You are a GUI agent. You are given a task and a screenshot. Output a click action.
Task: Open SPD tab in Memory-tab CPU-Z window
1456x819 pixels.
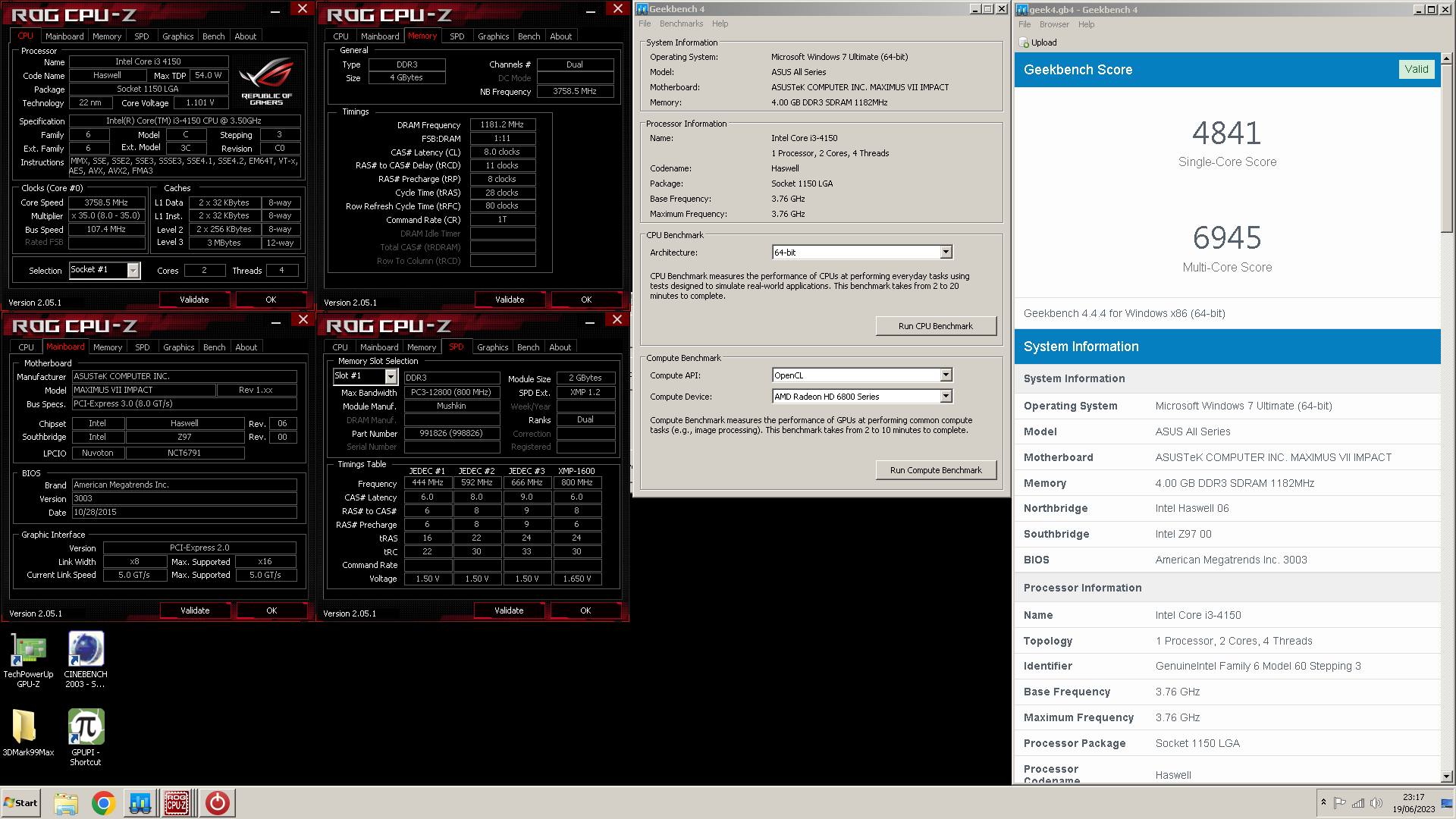pos(457,36)
